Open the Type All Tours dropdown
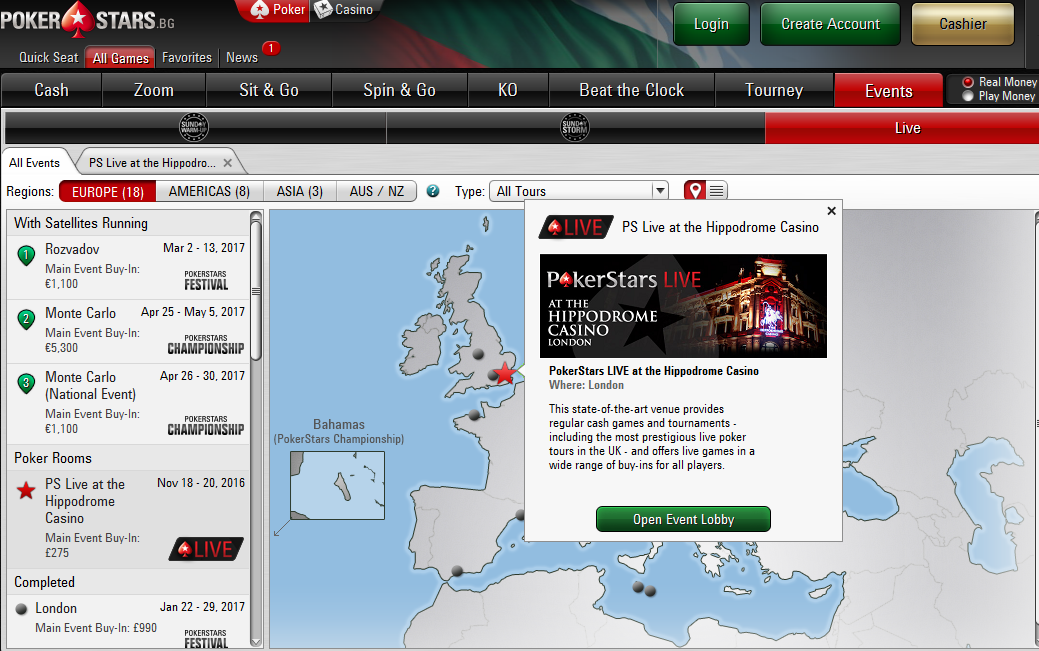Screen dimensions: 1039x651 pos(578,191)
